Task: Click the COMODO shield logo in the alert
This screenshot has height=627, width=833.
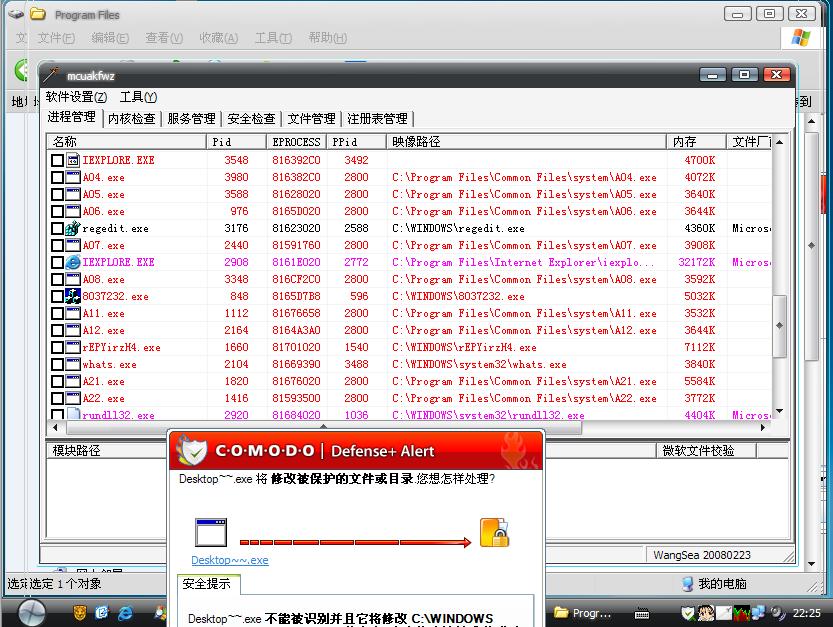Action: coord(192,450)
